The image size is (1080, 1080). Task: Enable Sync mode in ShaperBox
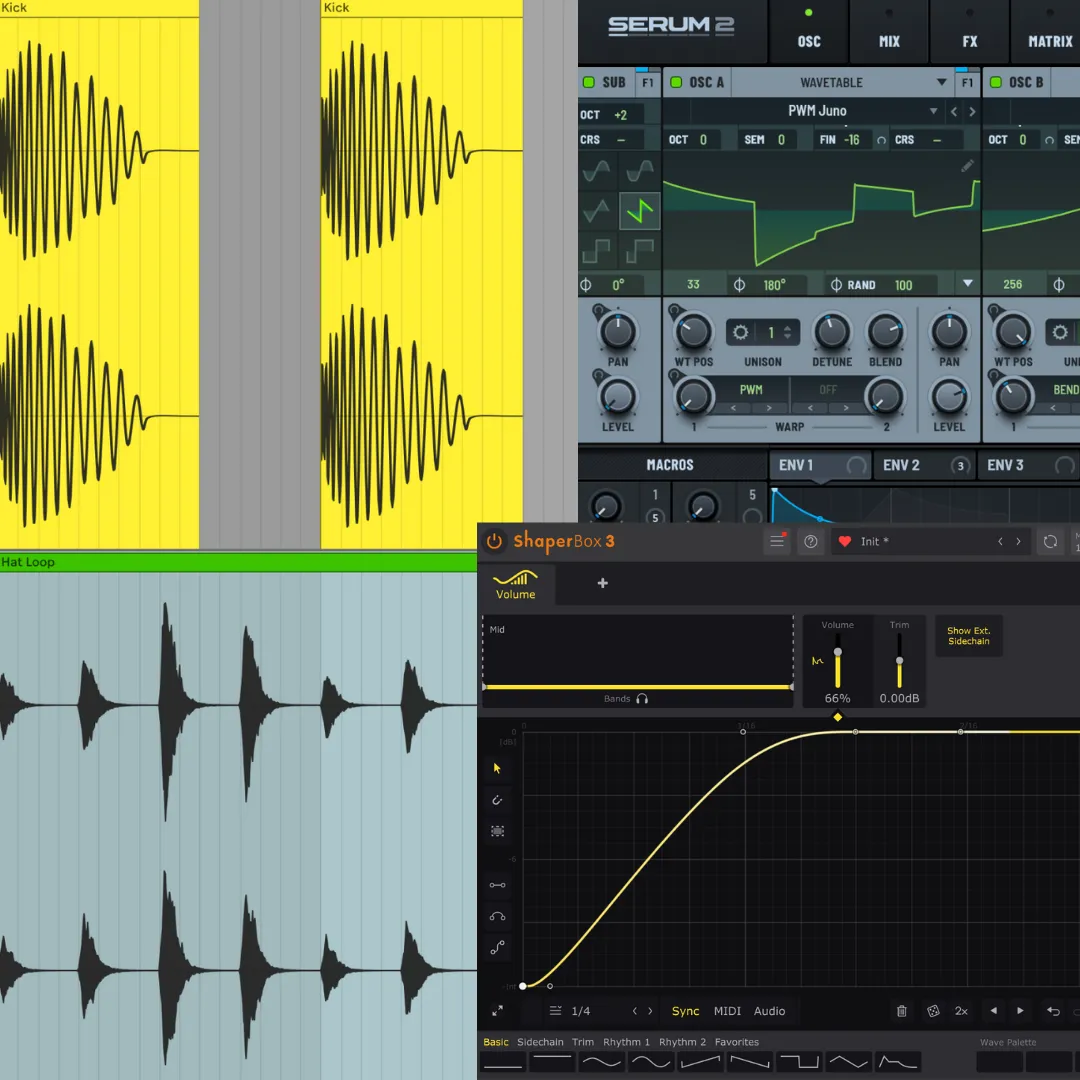click(685, 1010)
